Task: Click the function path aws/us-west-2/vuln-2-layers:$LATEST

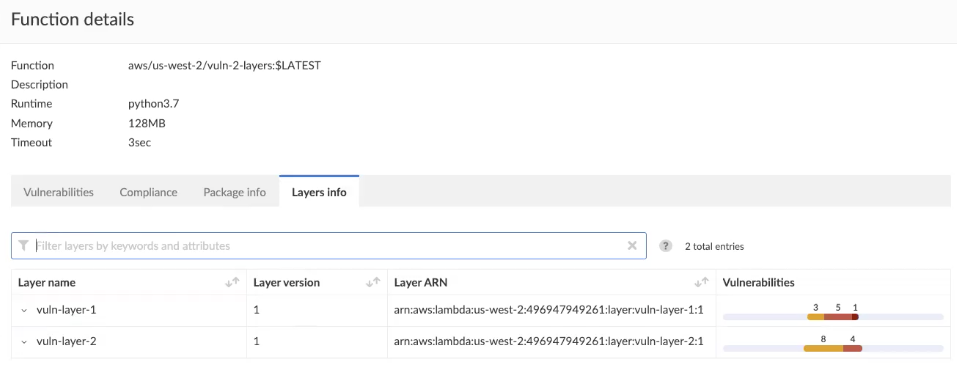Action: (x=224, y=65)
